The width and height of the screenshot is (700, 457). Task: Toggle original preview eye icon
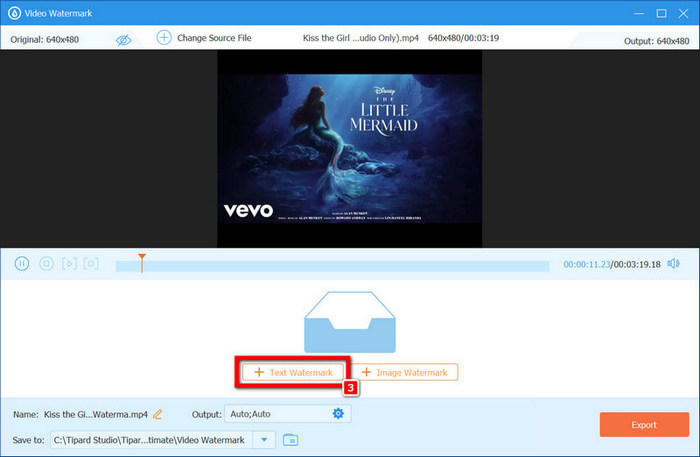tap(123, 40)
